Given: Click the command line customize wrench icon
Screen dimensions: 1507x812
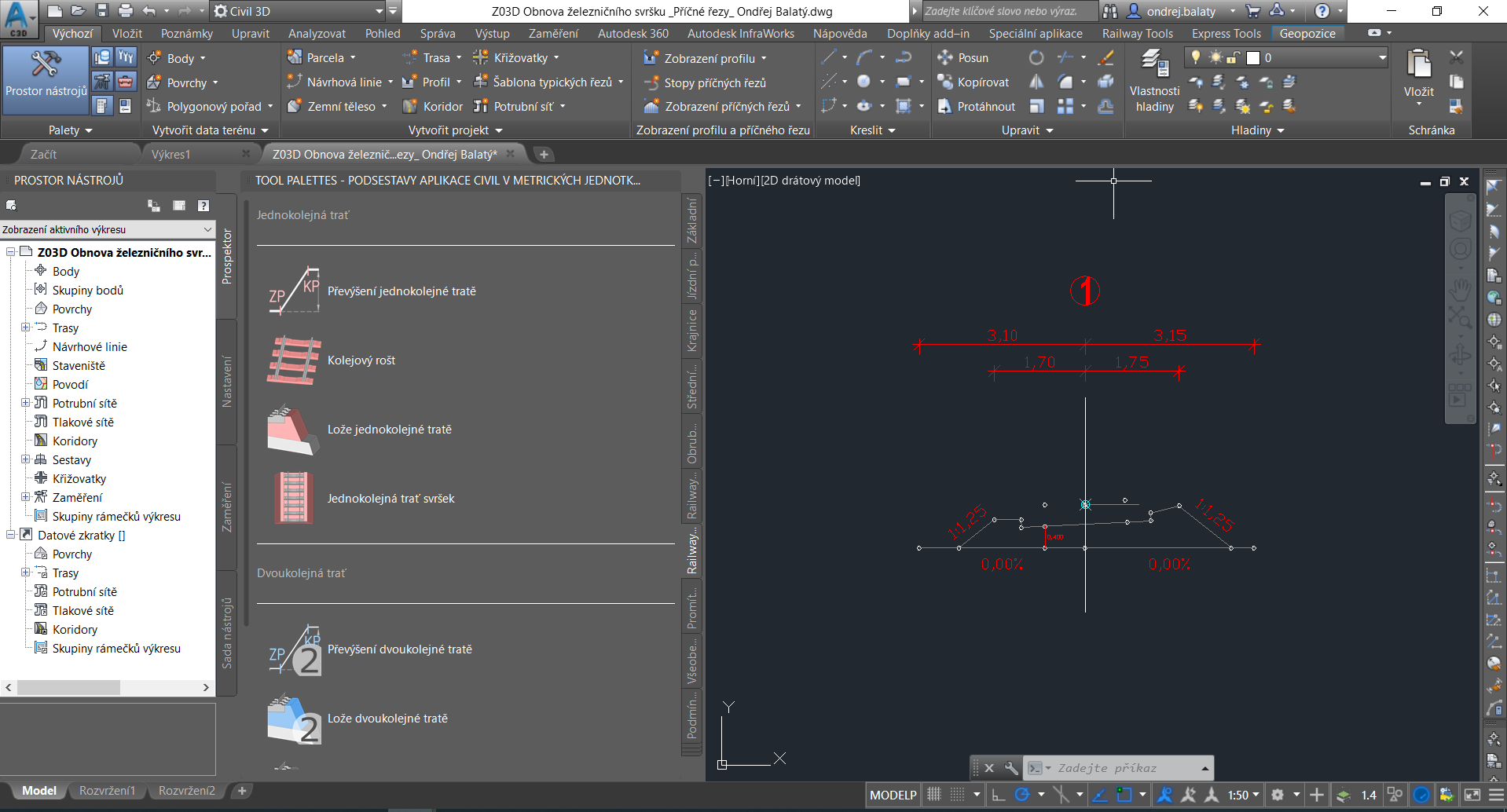Looking at the screenshot, I should [x=1011, y=768].
